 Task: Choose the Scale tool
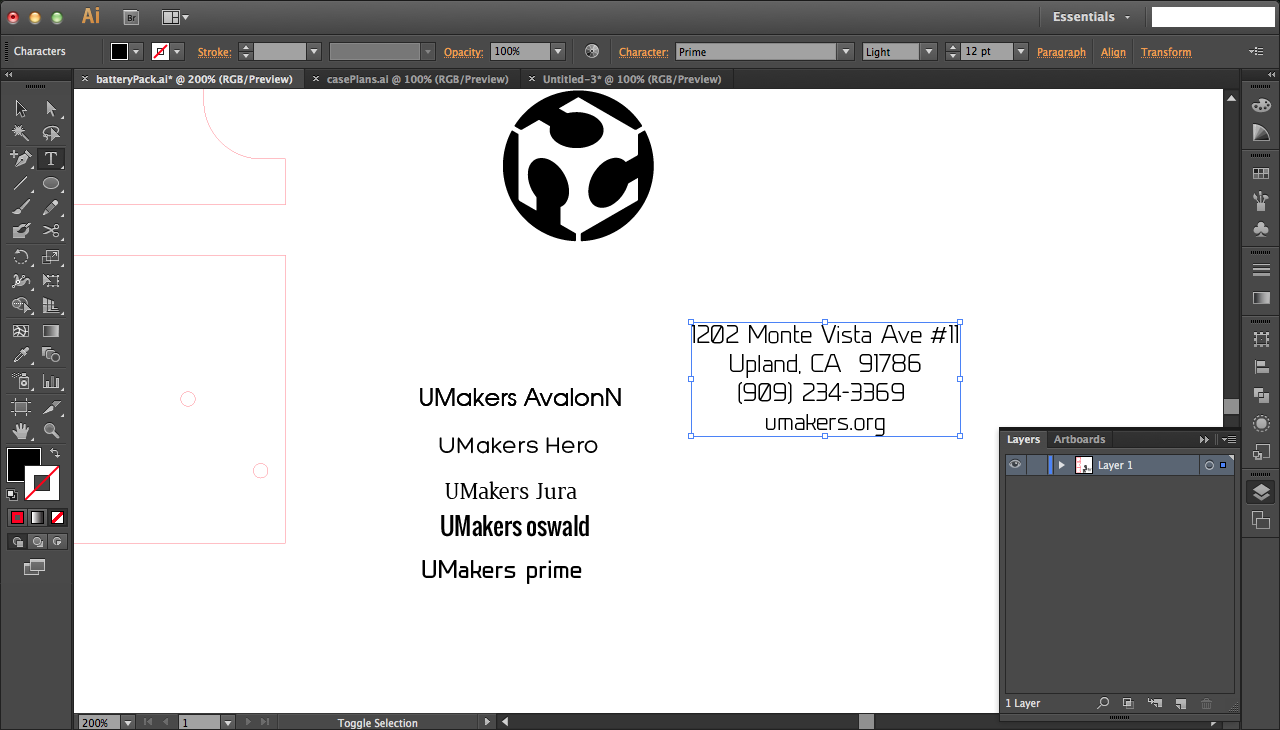pos(51,258)
